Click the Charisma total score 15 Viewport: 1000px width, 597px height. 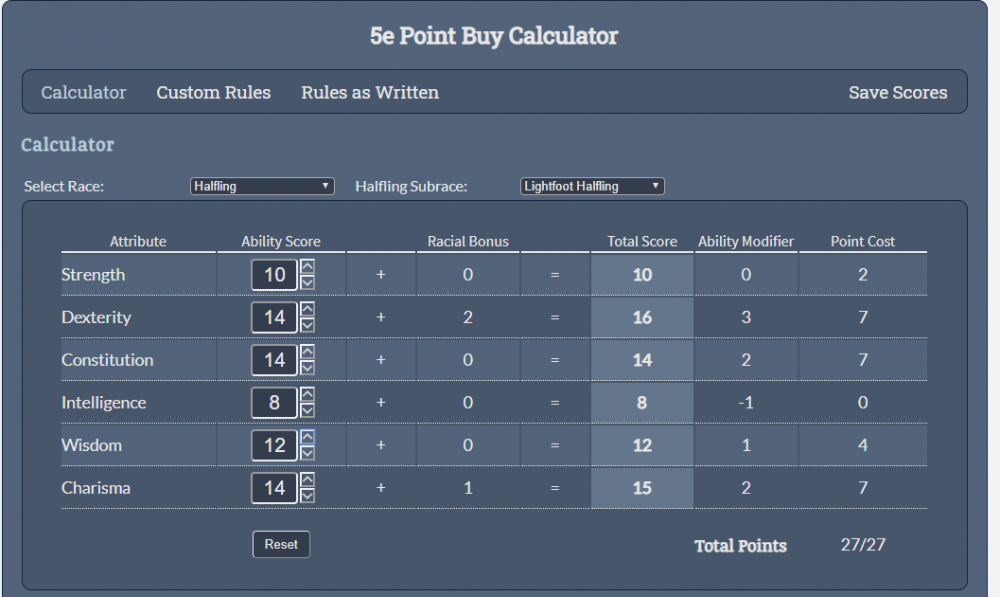point(642,488)
